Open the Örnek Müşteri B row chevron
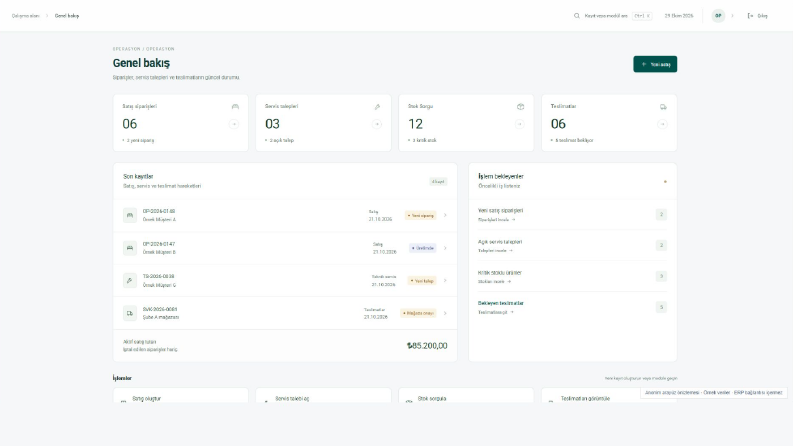This screenshot has width=793, height=446. click(445, 248)
